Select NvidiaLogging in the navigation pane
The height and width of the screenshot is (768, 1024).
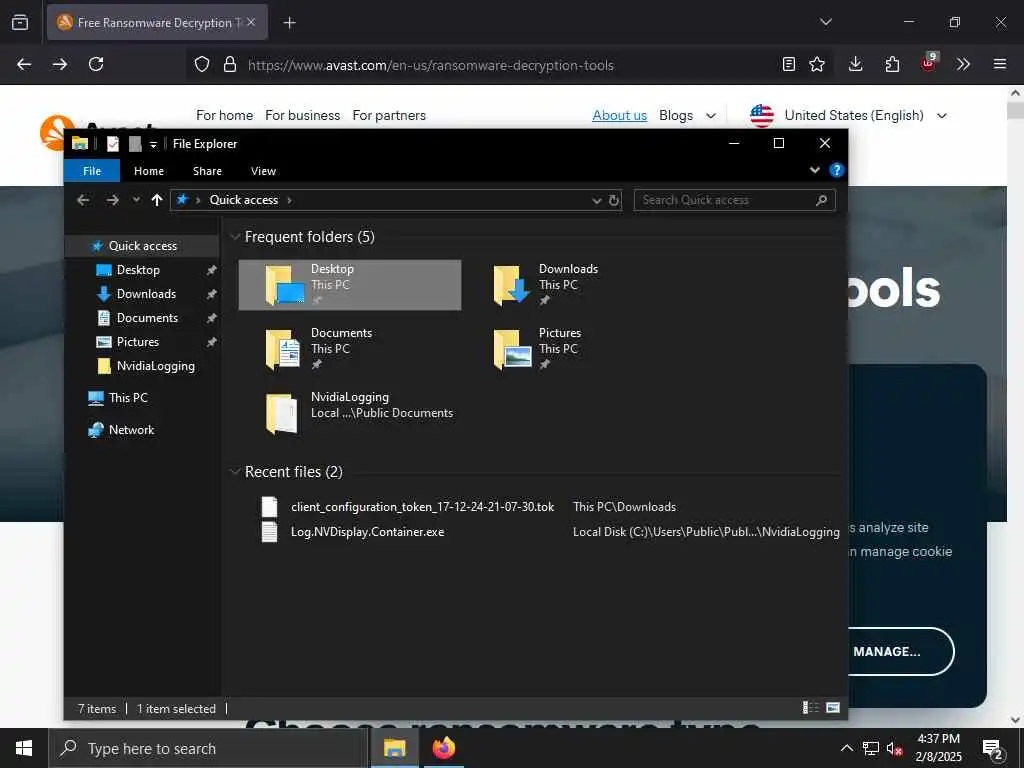coord(155,366)
